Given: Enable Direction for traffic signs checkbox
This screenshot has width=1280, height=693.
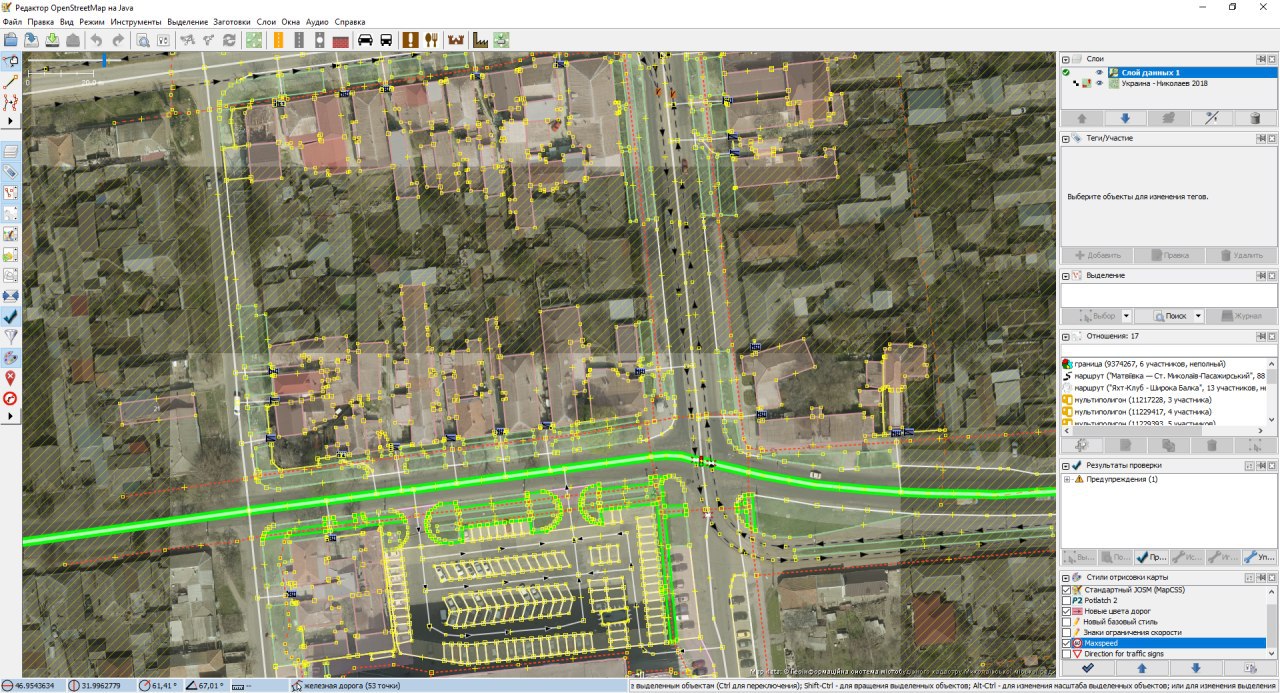Looking at the screenshot, I should coord(1066,653).
